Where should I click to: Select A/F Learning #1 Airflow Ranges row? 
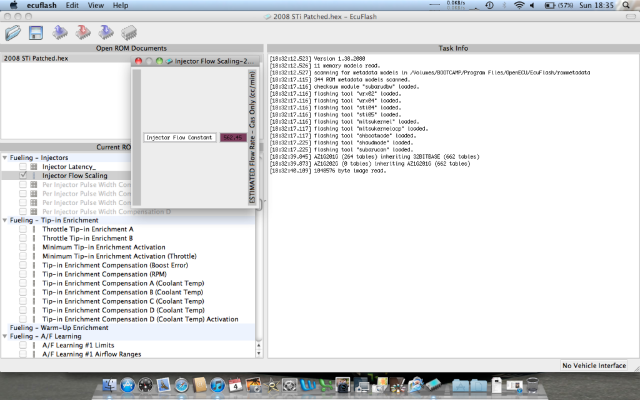(x=91, y=354)
